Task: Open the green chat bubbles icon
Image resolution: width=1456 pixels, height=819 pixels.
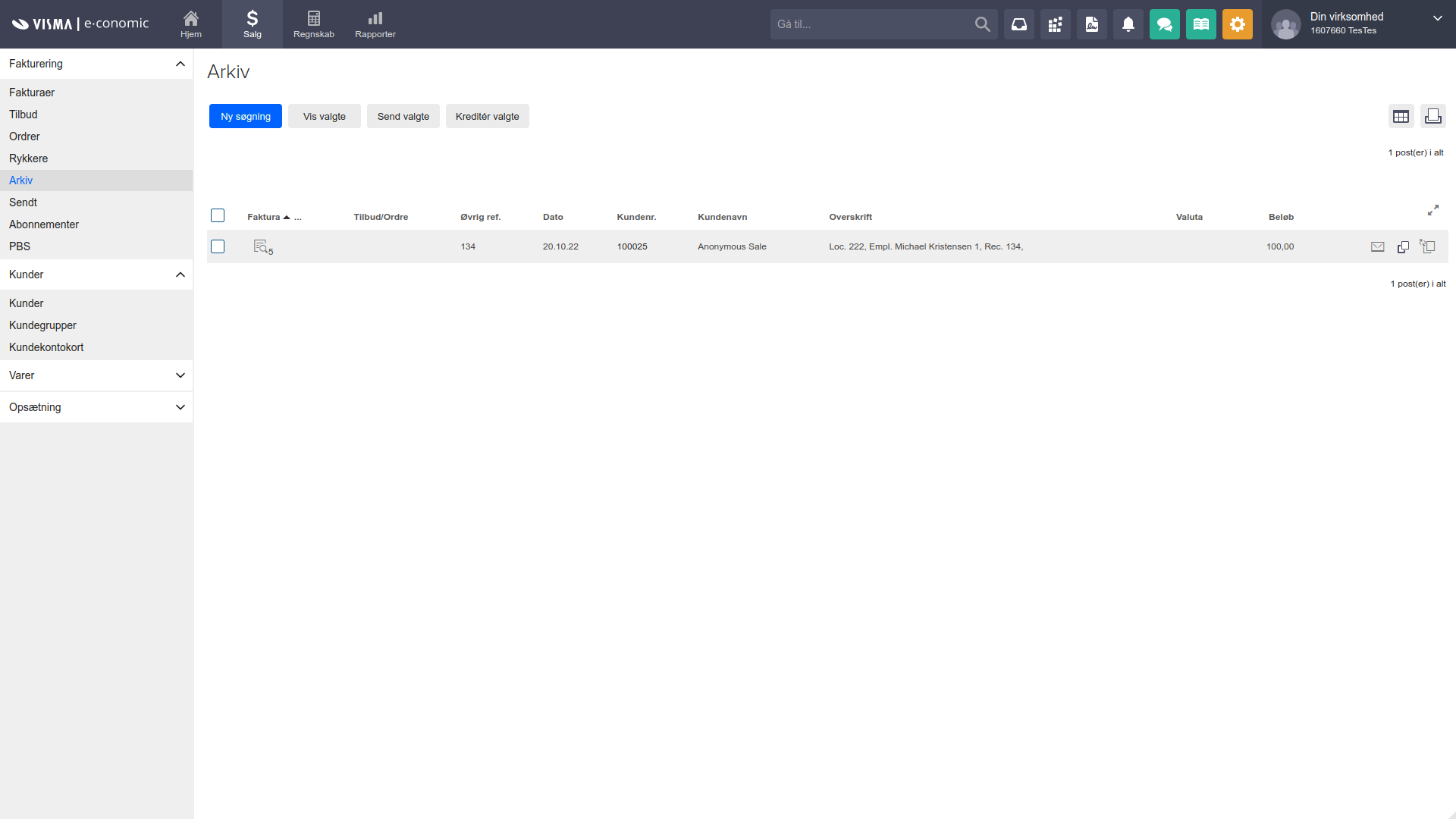Action: click(1165, 24)
